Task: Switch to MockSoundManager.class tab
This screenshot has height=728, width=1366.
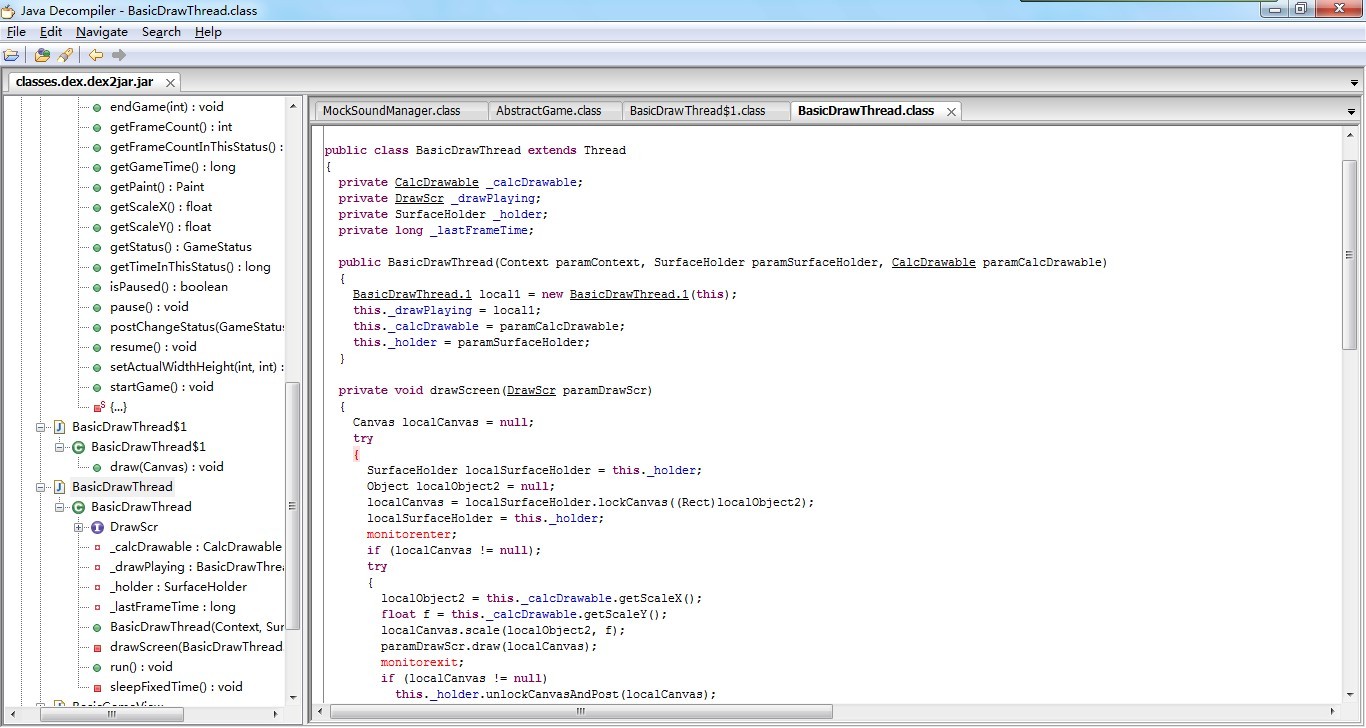Action: (401, 111)
